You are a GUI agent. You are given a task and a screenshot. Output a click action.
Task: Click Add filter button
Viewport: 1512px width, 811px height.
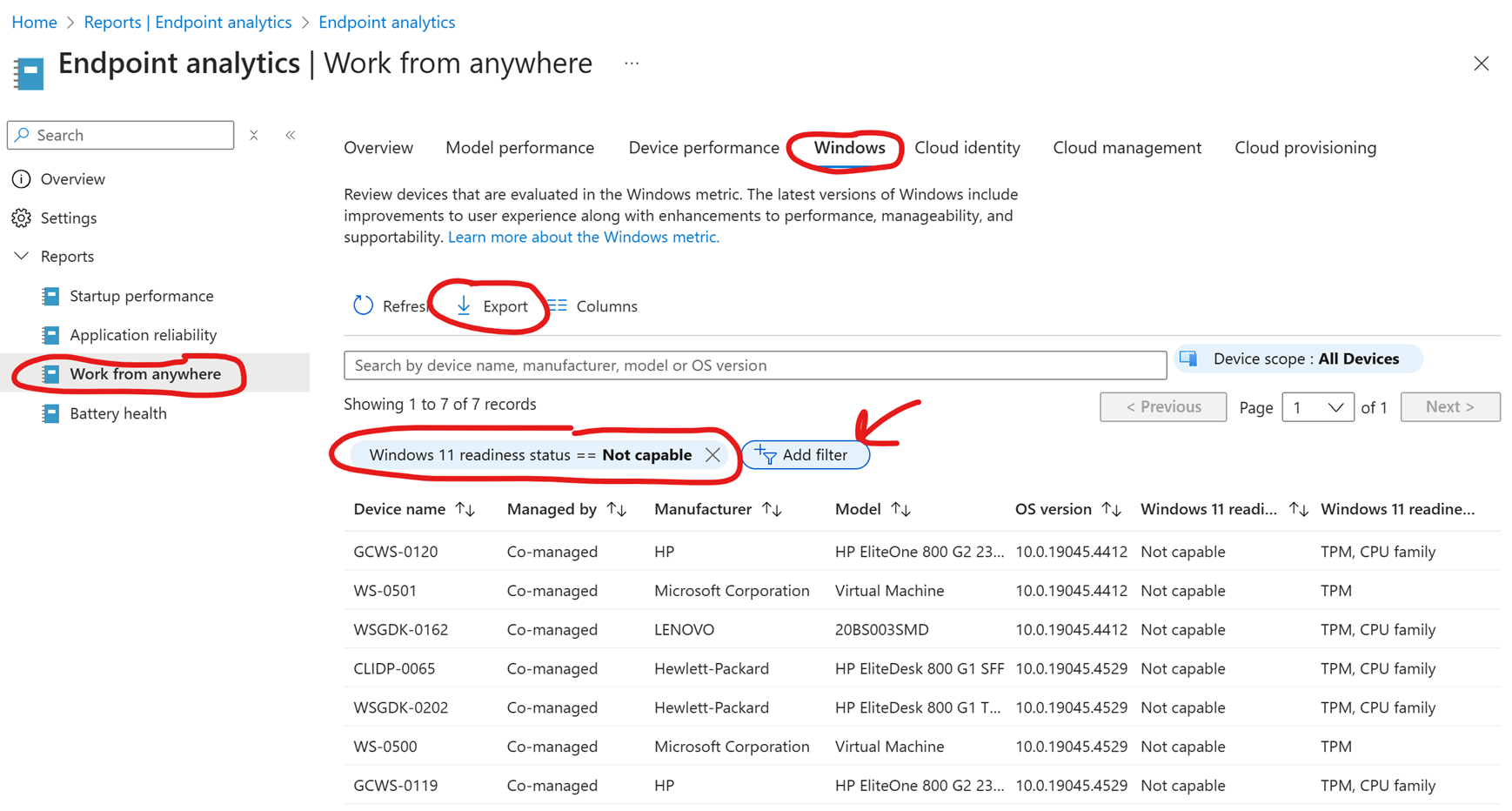(x=806, y=455)
